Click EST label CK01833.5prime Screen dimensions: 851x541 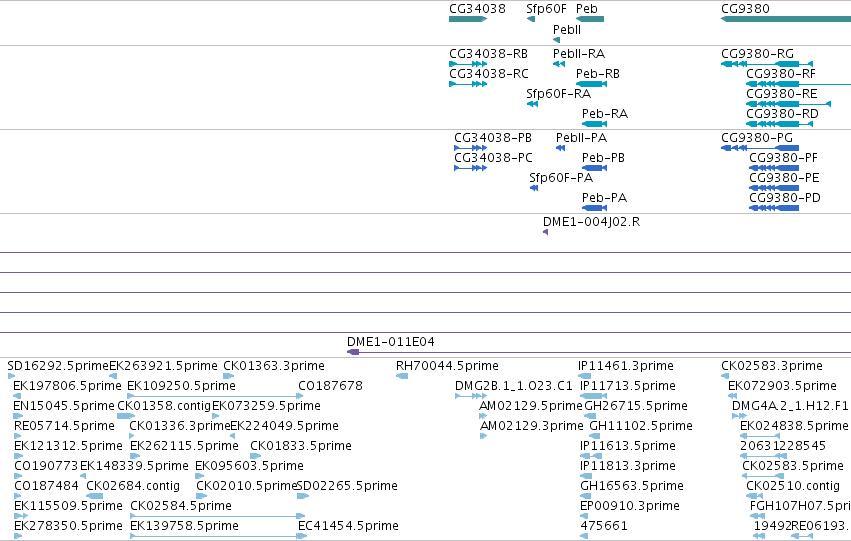[x=301, y=446]
